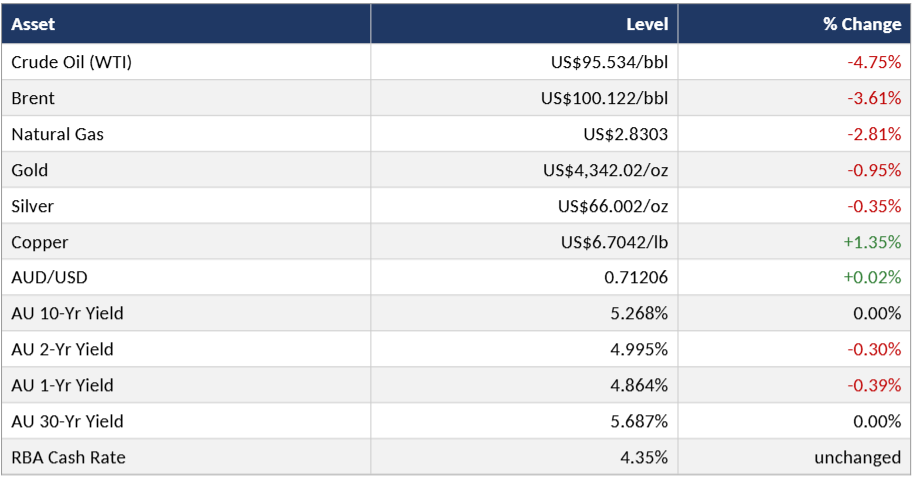This screenshot has width=915, height=478.
Task: Select Crude Oil change -4.75%
Action: 874,62
